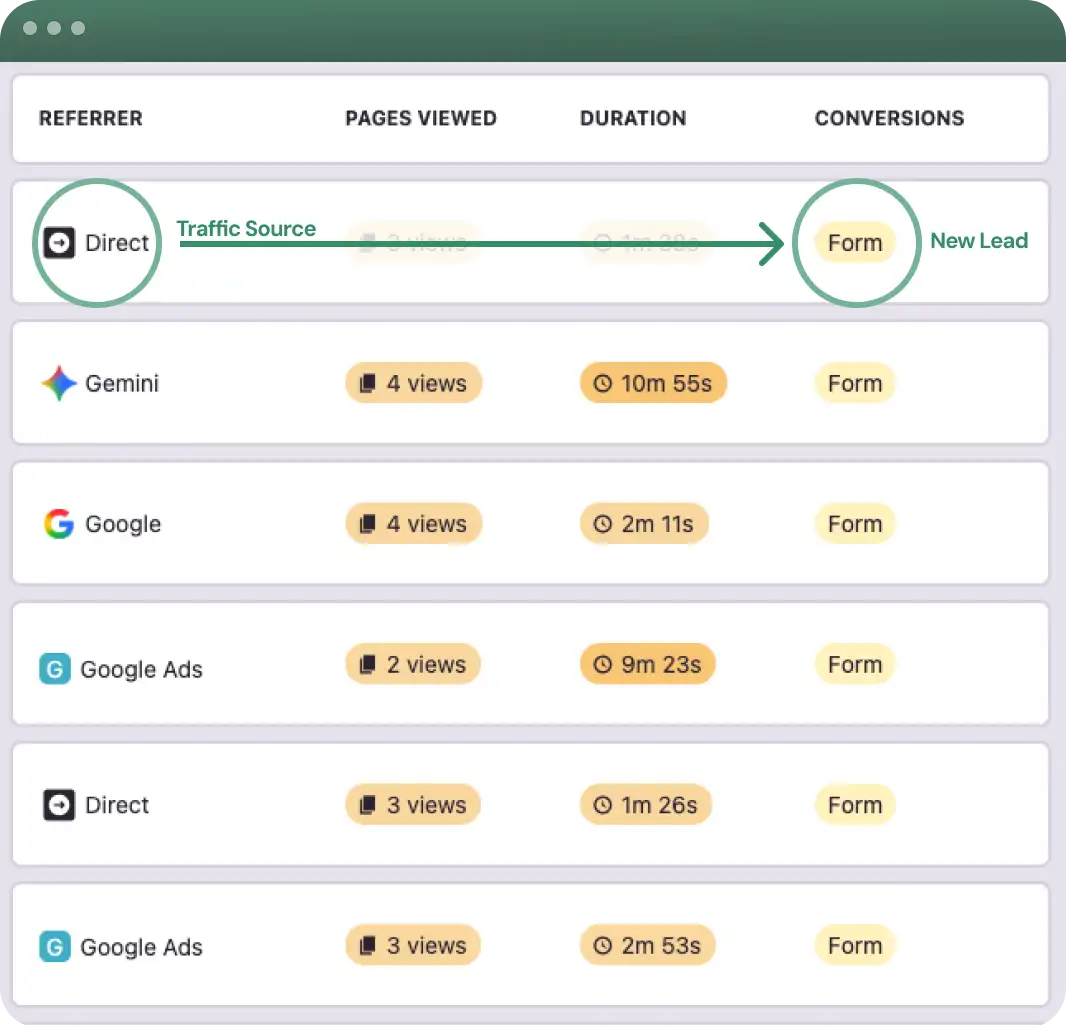Screen dimensions: 1066x1028
Task: Click the clock icon in the 9m 23s badge
Action: (x=602, y=664)
